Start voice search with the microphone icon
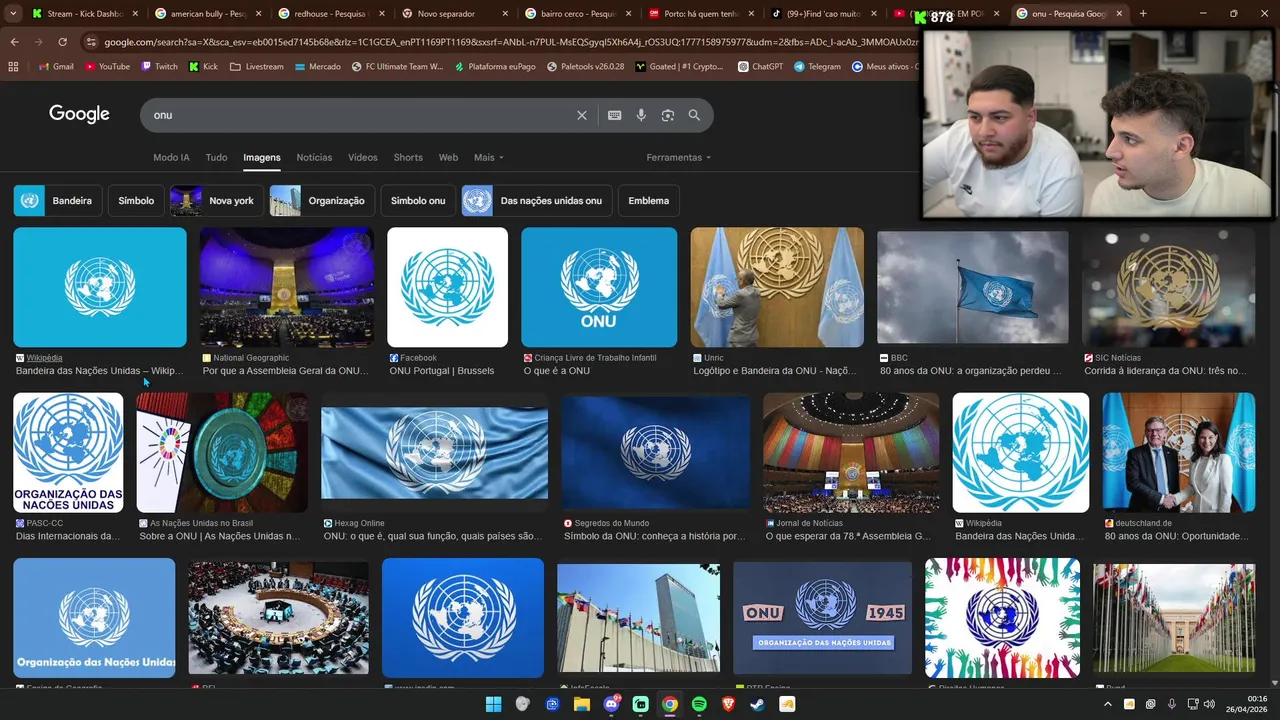Viewport: 1280px width, 720px height. tap(641, 115)
